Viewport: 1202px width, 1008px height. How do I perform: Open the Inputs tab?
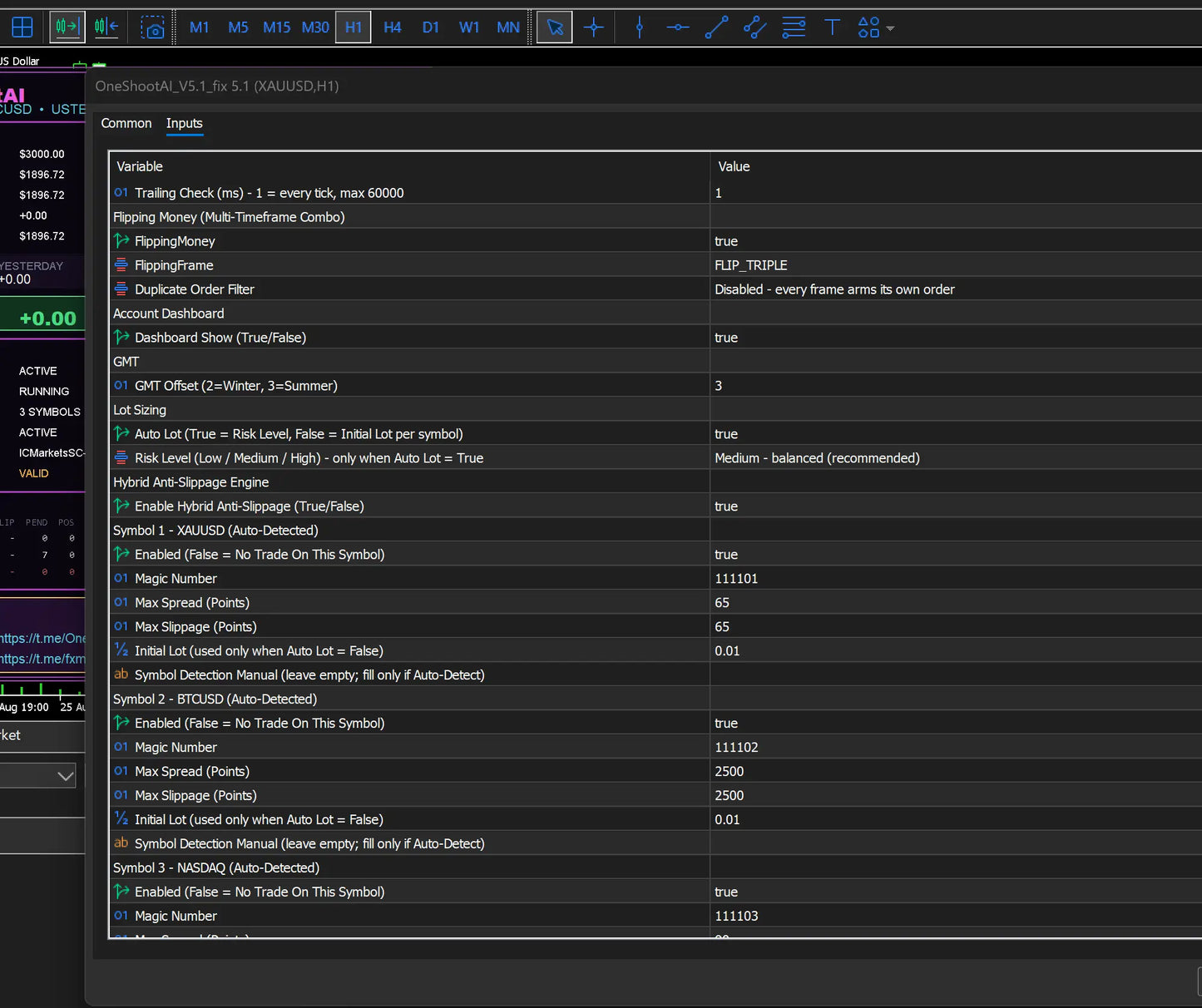[184, 123]
